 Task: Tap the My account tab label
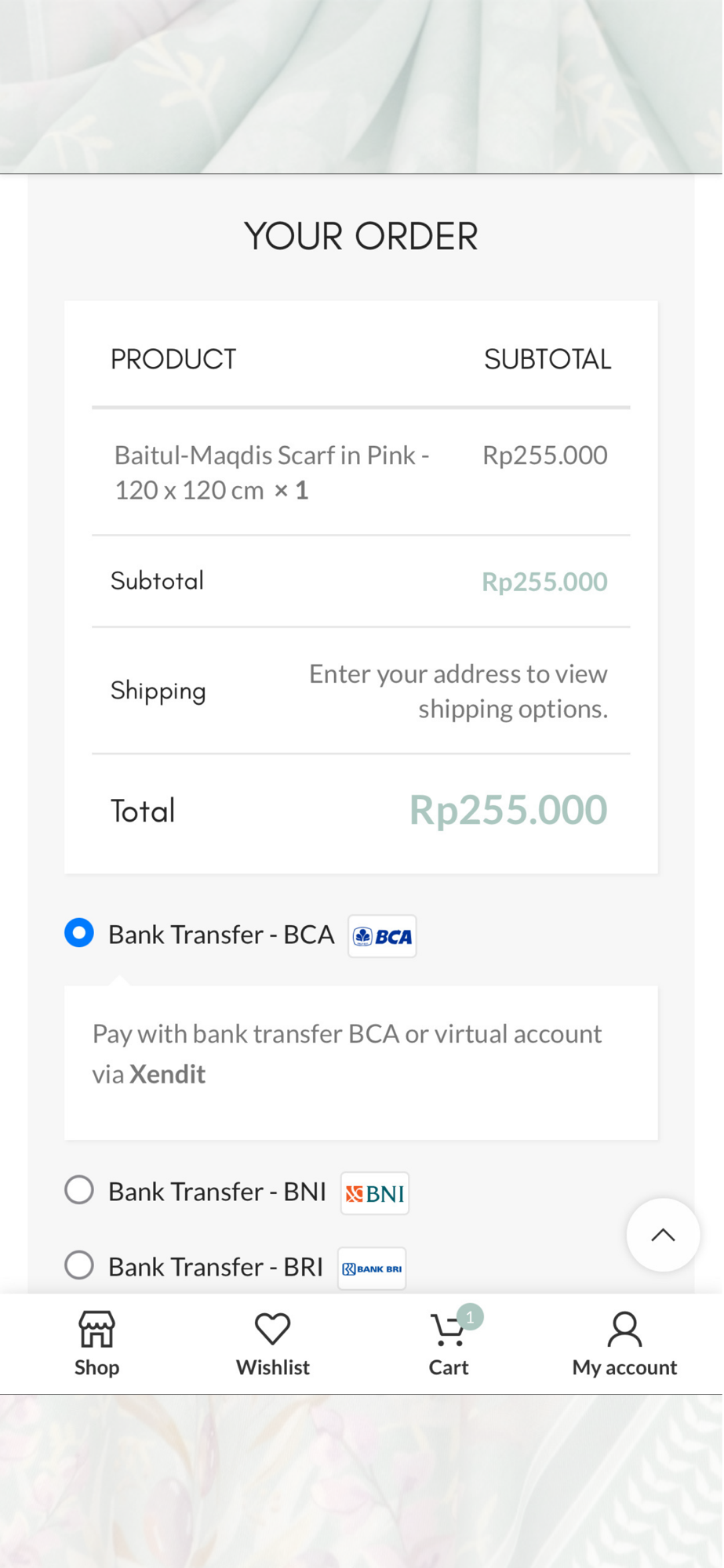tap(624, 1367)
